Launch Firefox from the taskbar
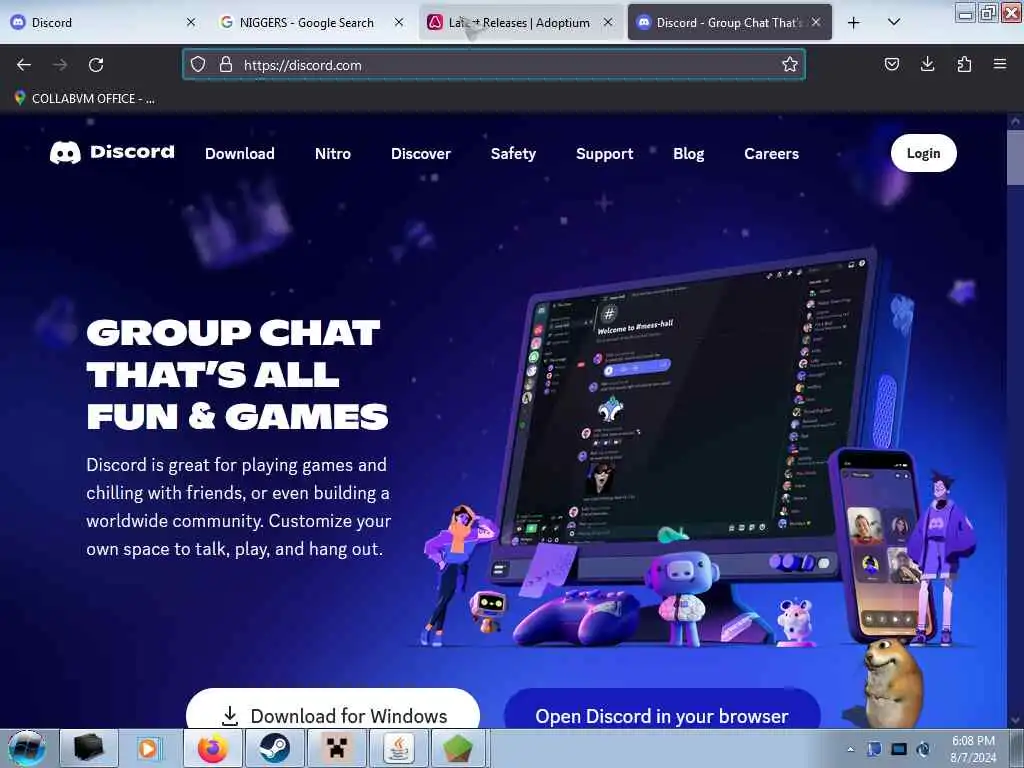The image size is (1024, 768). pyautogui.click(x=213, y=748)
